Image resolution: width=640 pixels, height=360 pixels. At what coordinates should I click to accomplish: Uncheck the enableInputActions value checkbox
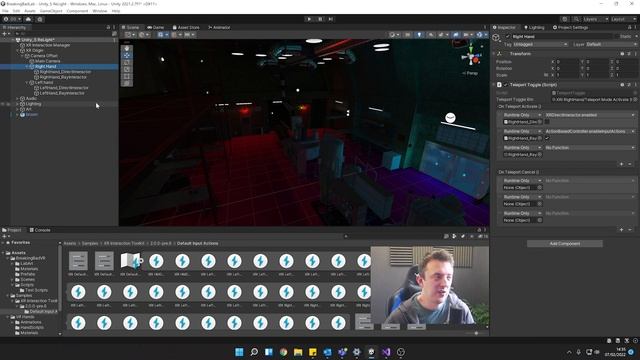pyautogui.click(x=547, y=138)
